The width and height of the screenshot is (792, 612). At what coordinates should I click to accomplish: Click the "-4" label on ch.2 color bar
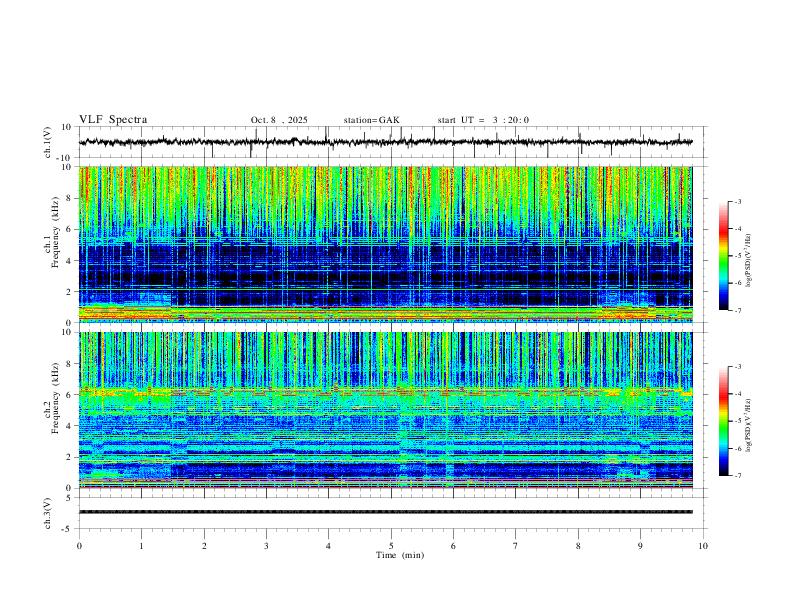click(737, 394)
